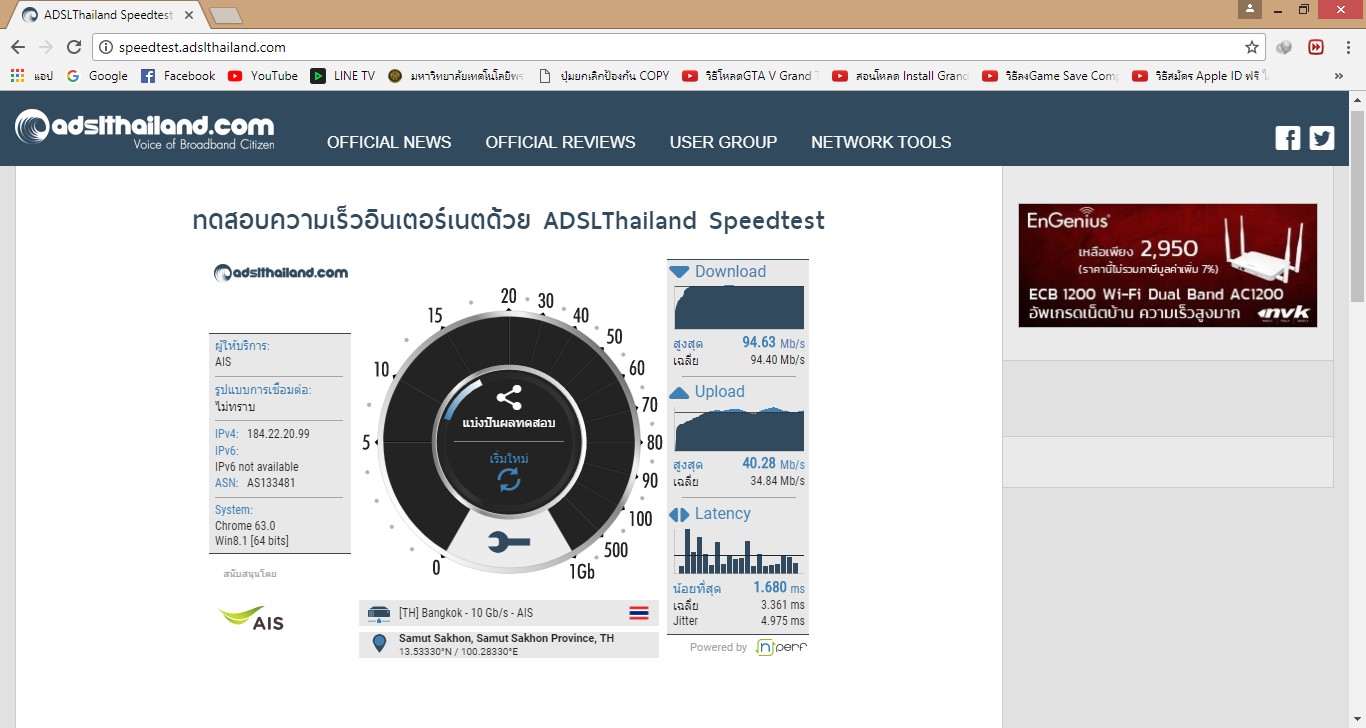Viewport: 1366px width, 728px height.
Task: Click the 1.680 ms minimum latency value
Action: [779, 588]
